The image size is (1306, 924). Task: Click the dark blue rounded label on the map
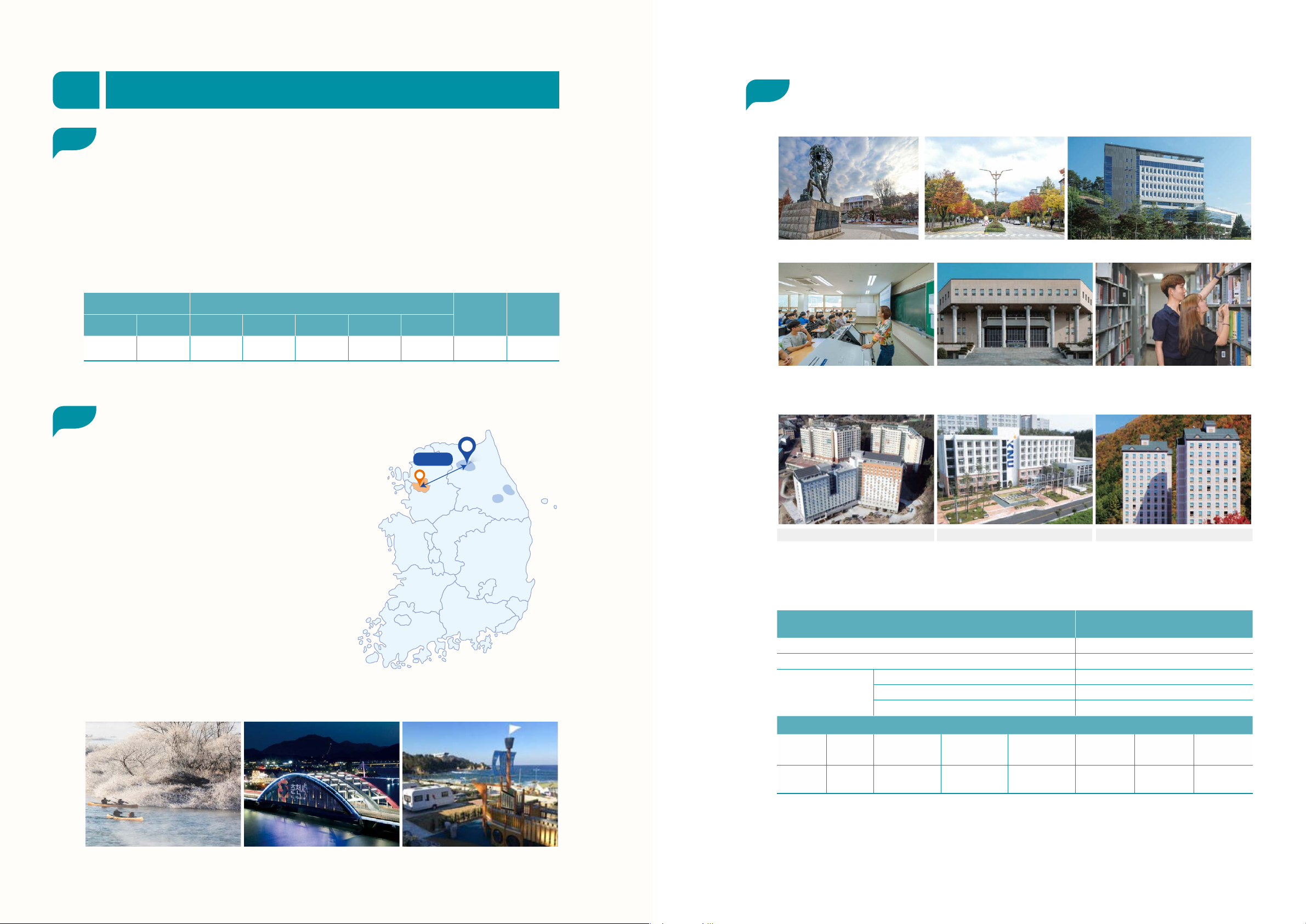click(x=433, y=459)
